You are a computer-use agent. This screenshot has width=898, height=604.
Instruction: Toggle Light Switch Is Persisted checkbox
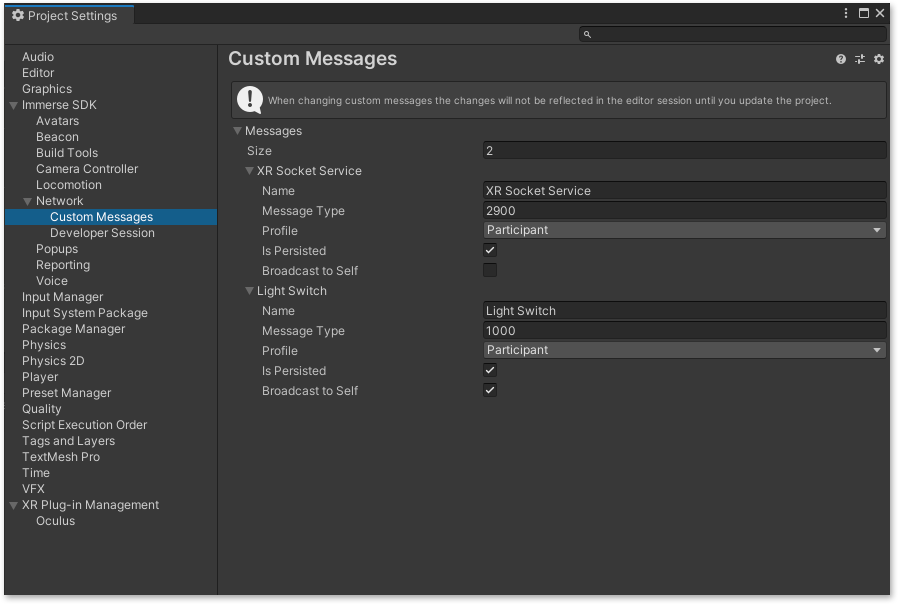(490, 370)
